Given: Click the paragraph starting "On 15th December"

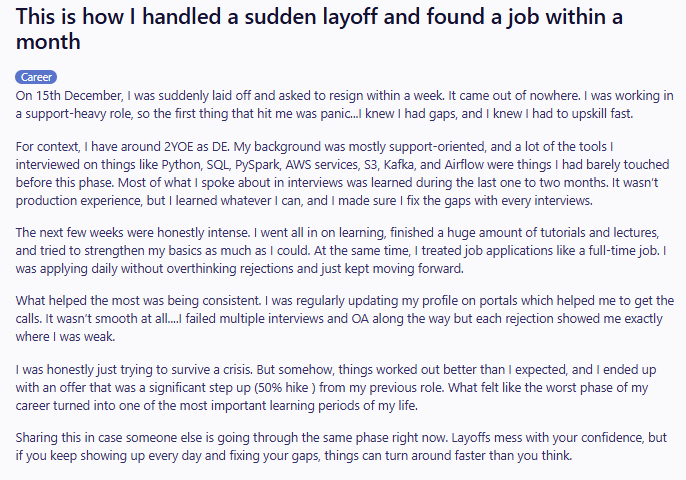Looking at the screenshot, I should tap(340, 104).
